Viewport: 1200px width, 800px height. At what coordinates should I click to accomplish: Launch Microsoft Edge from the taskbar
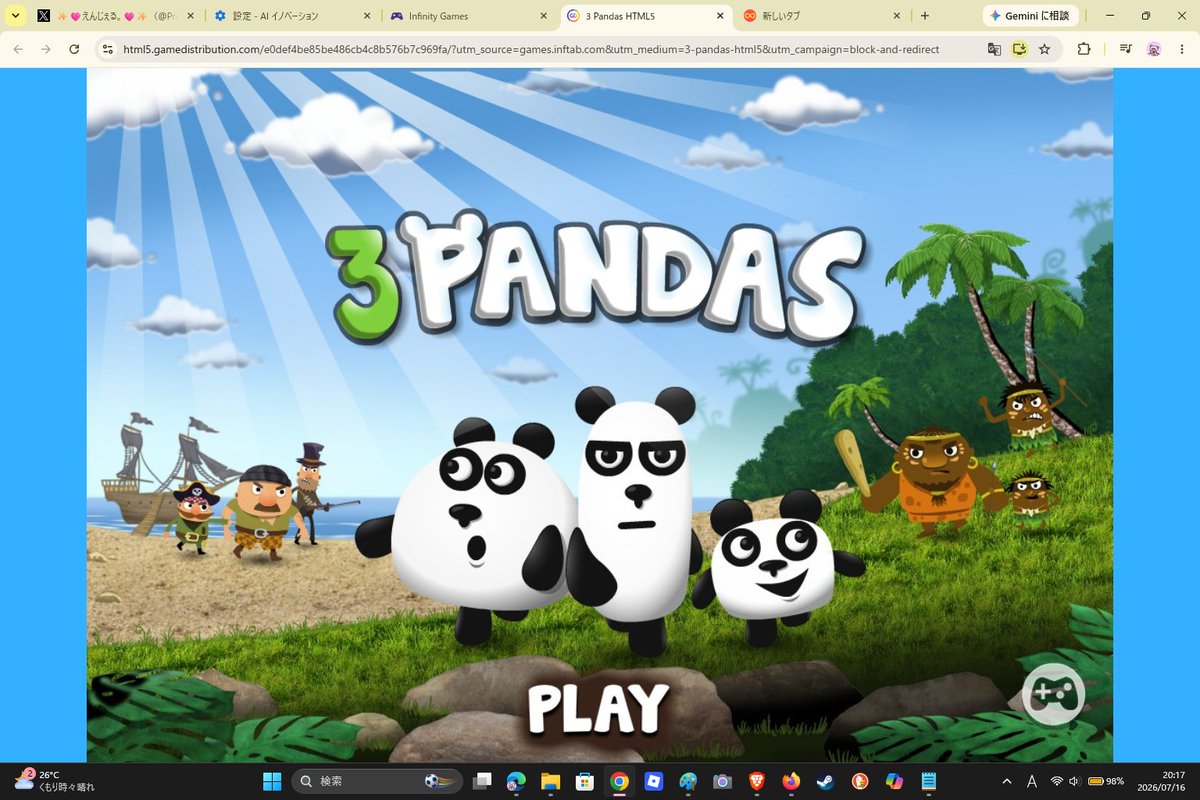pos(516,781)
